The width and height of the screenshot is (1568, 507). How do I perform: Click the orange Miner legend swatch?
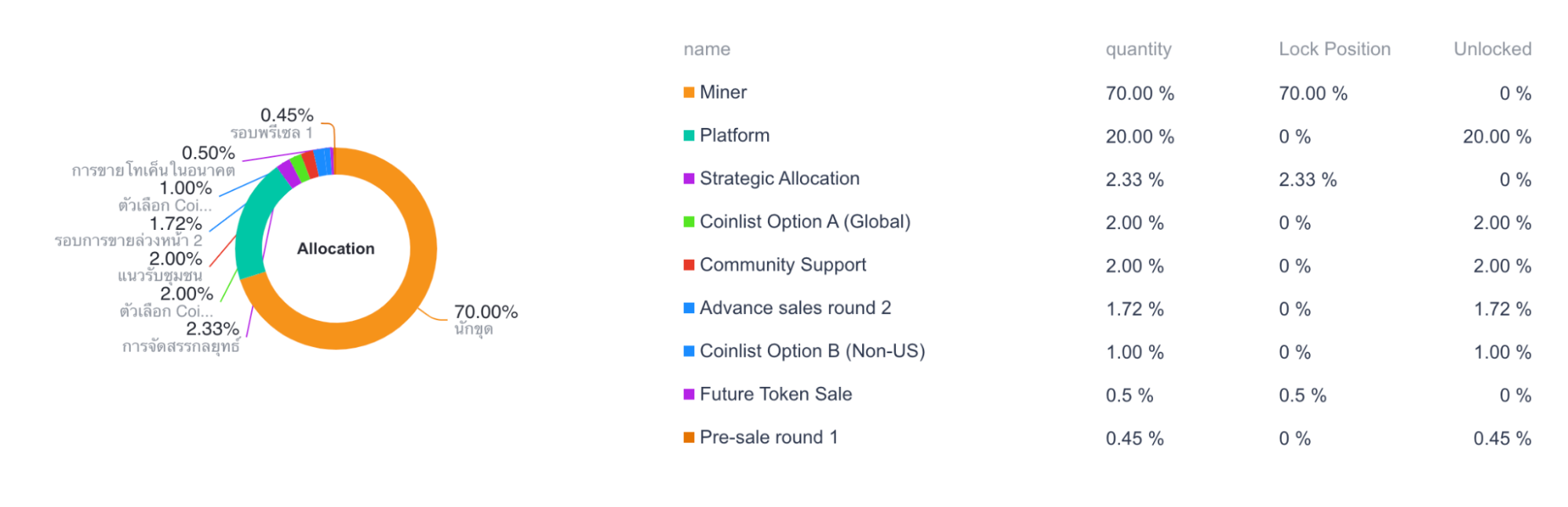tap(689, 93)
